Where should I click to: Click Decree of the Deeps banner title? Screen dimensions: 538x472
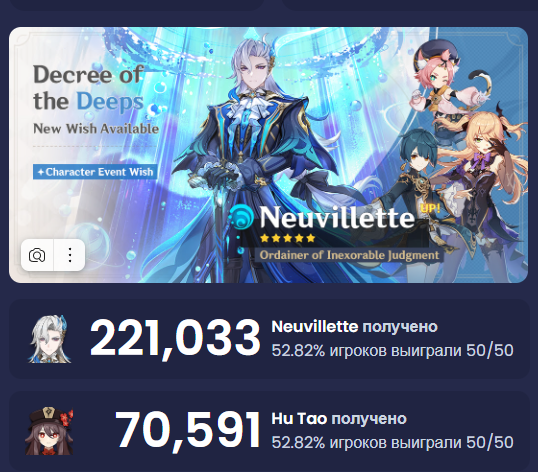pos(88,88)
